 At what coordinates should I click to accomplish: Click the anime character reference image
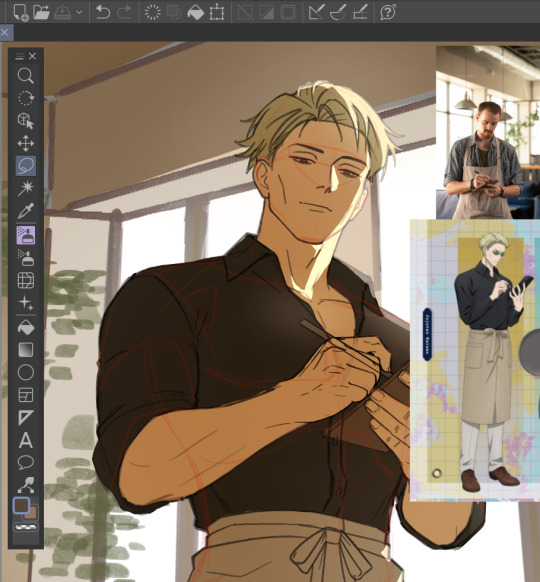pyautogui.click(x=475, y=360)
